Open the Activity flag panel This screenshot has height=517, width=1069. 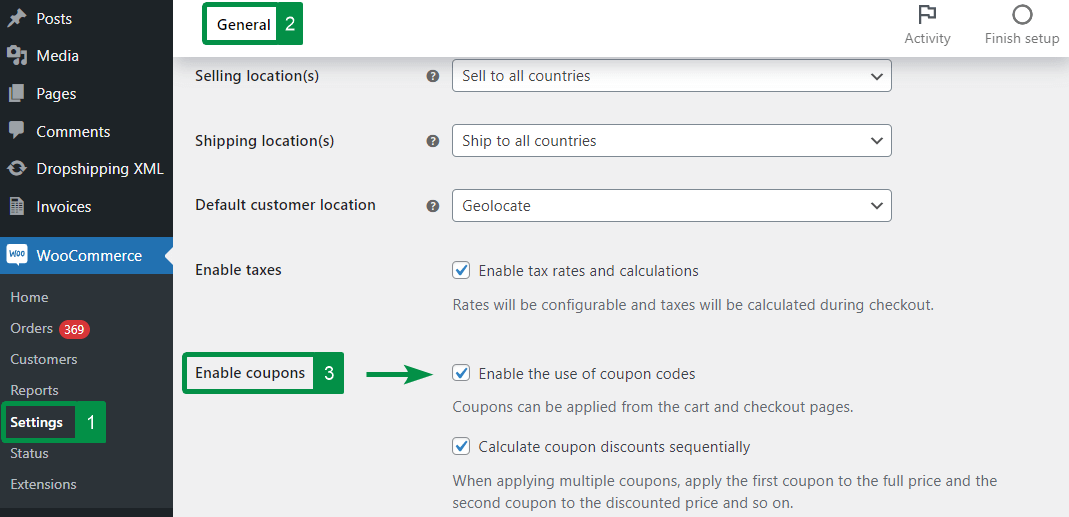(927, 15)
